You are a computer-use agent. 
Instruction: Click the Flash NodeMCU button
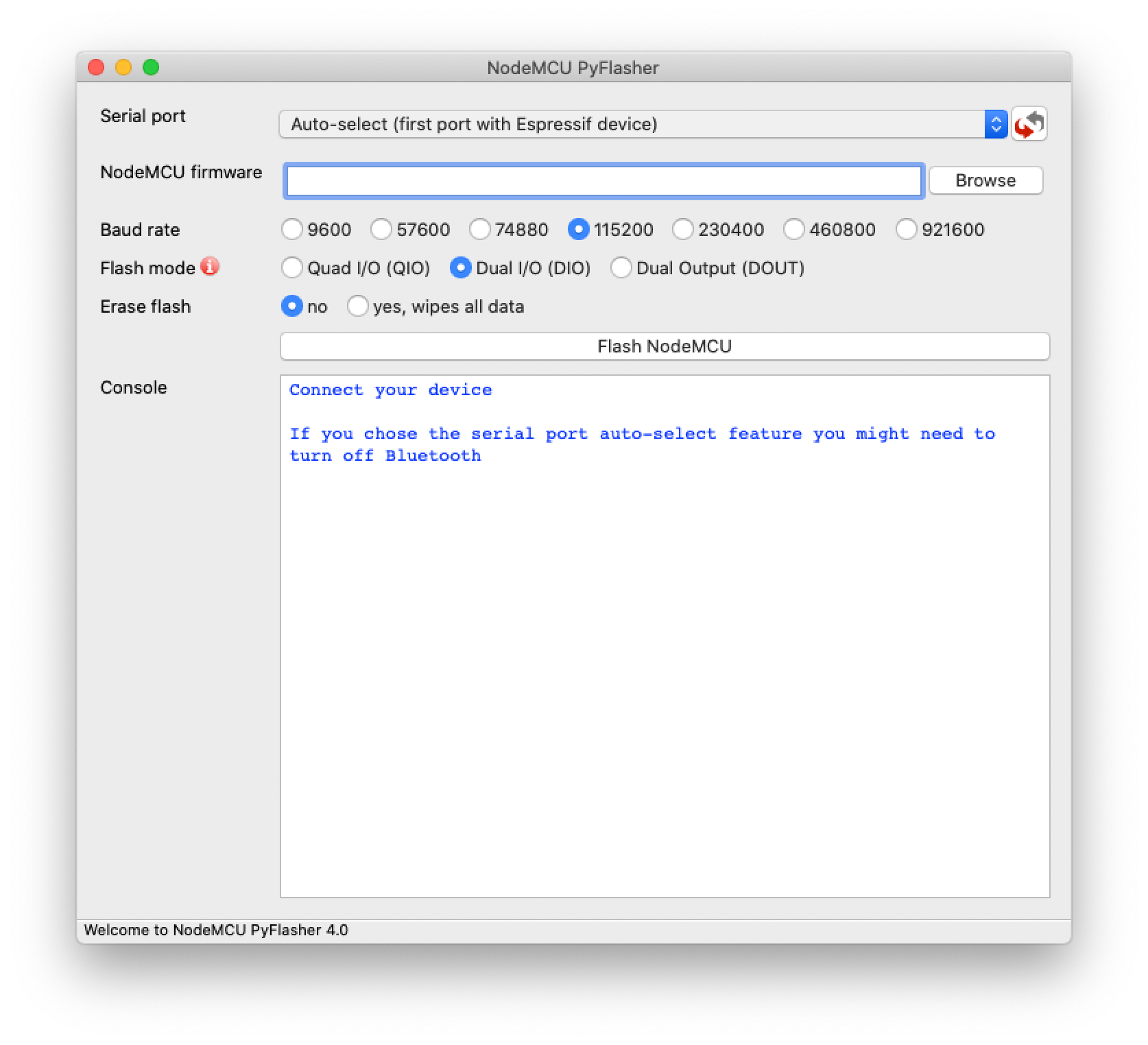(665, 346)
